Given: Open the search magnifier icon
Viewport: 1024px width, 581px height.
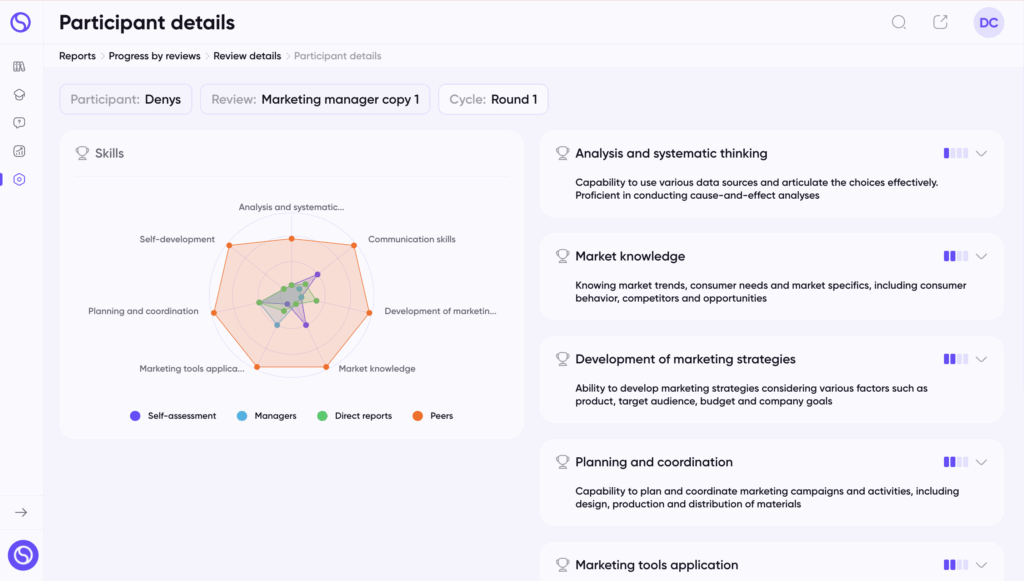Looking at the screenshot, I should [x=899, y=22].
